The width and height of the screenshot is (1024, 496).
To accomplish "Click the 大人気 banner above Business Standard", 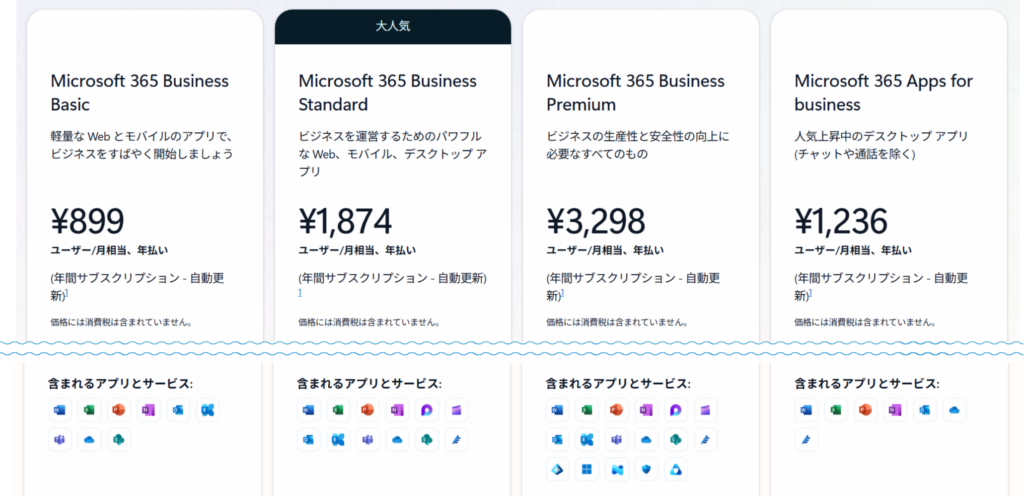I will [392, 27].
